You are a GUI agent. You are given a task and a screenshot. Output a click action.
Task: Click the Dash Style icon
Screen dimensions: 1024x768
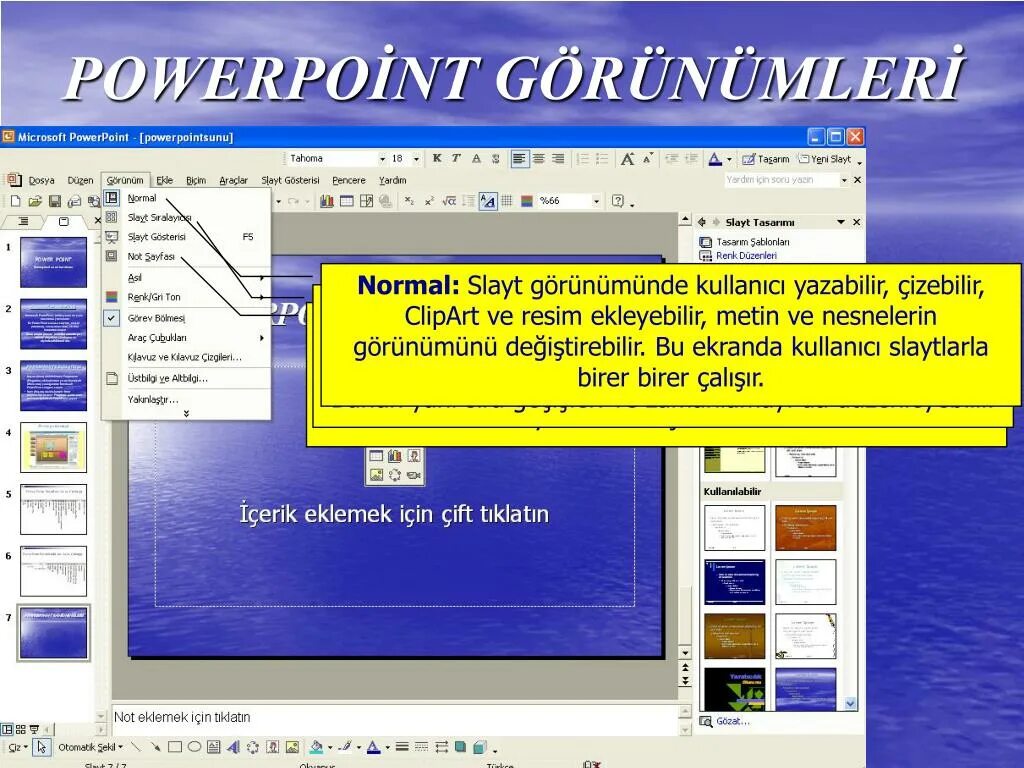[422, 746]
